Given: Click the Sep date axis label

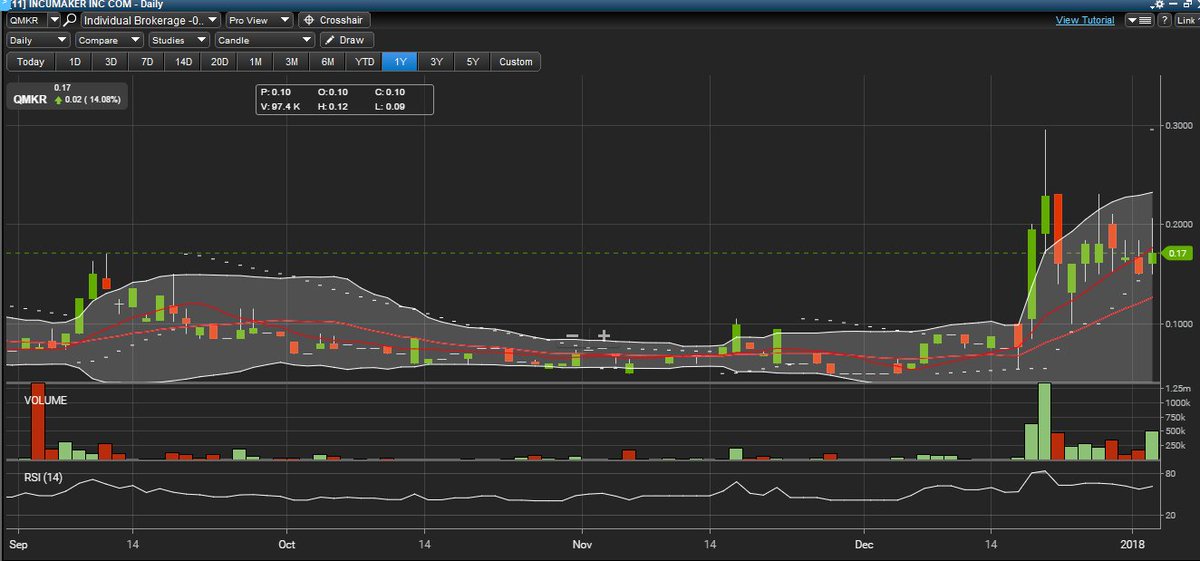Looking at the screenshot, I should click(x=18, y=545).
